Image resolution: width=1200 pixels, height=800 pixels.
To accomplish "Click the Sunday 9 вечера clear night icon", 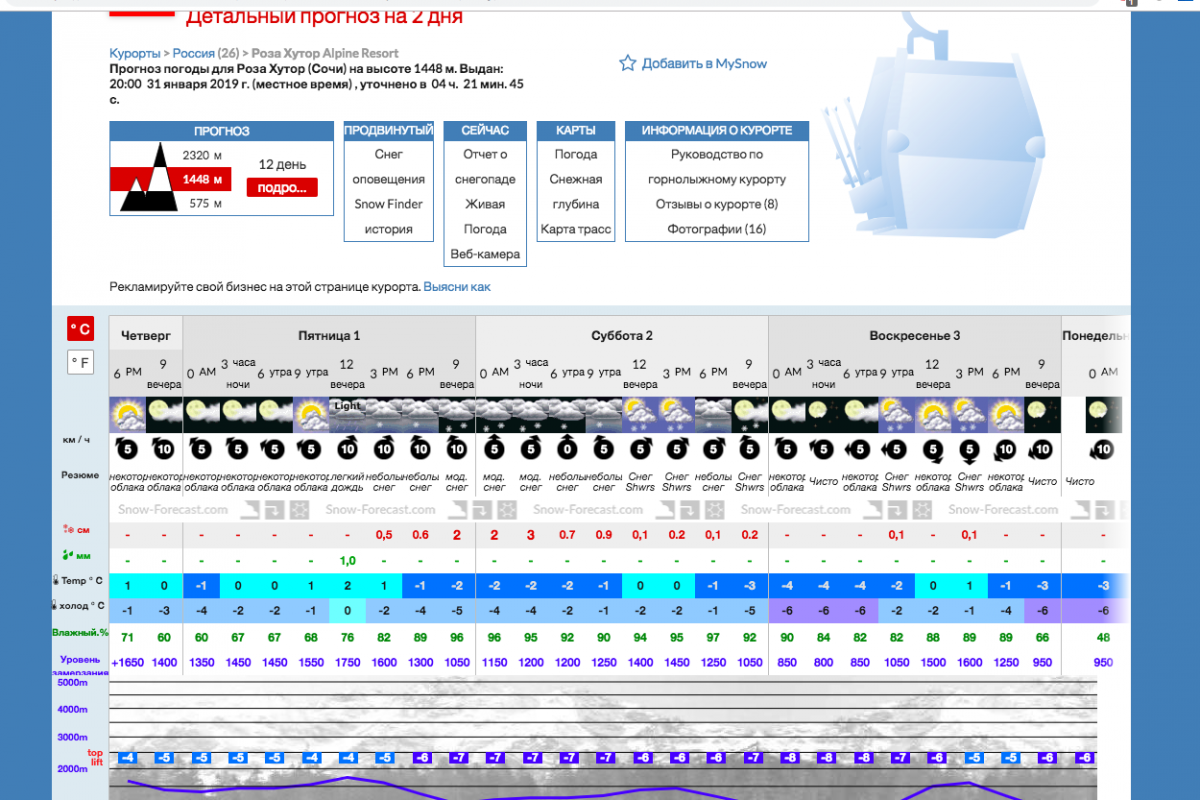I will (1042, 414).
